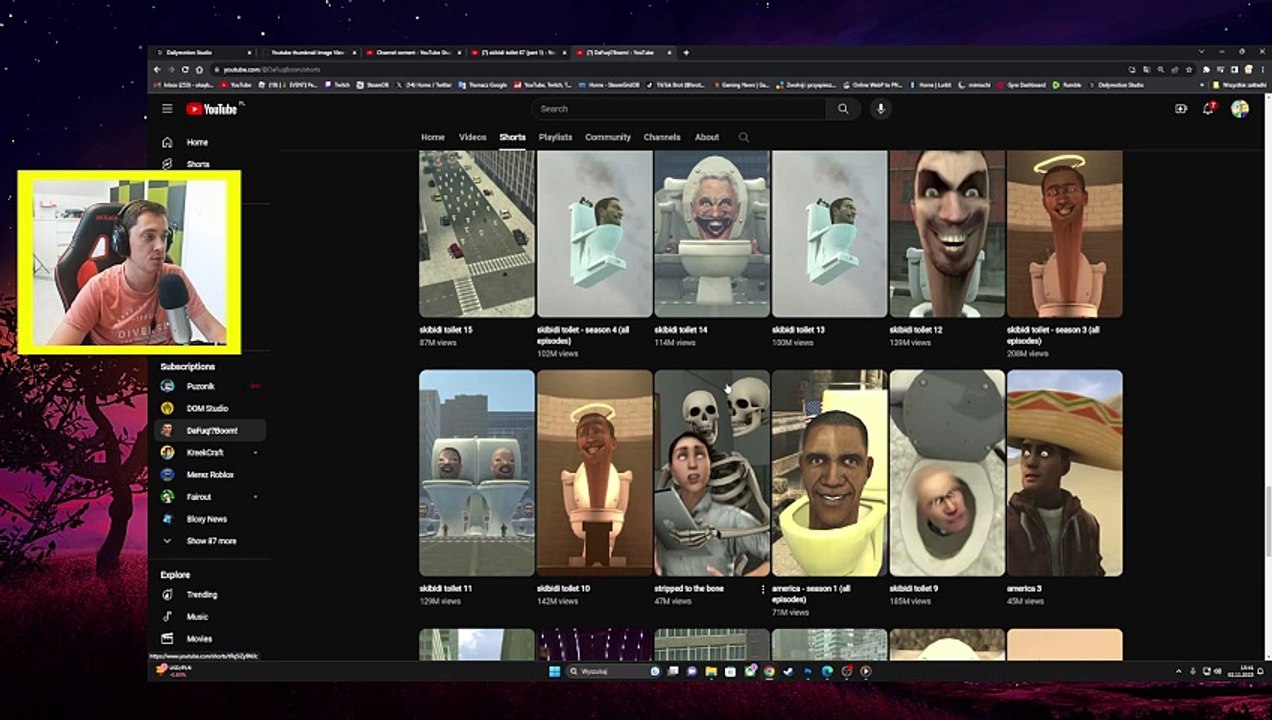Open Puzonik subscription channel
Image resolution: width=1272 pixels, height=720 pixels.
click(x=200, y=386)
